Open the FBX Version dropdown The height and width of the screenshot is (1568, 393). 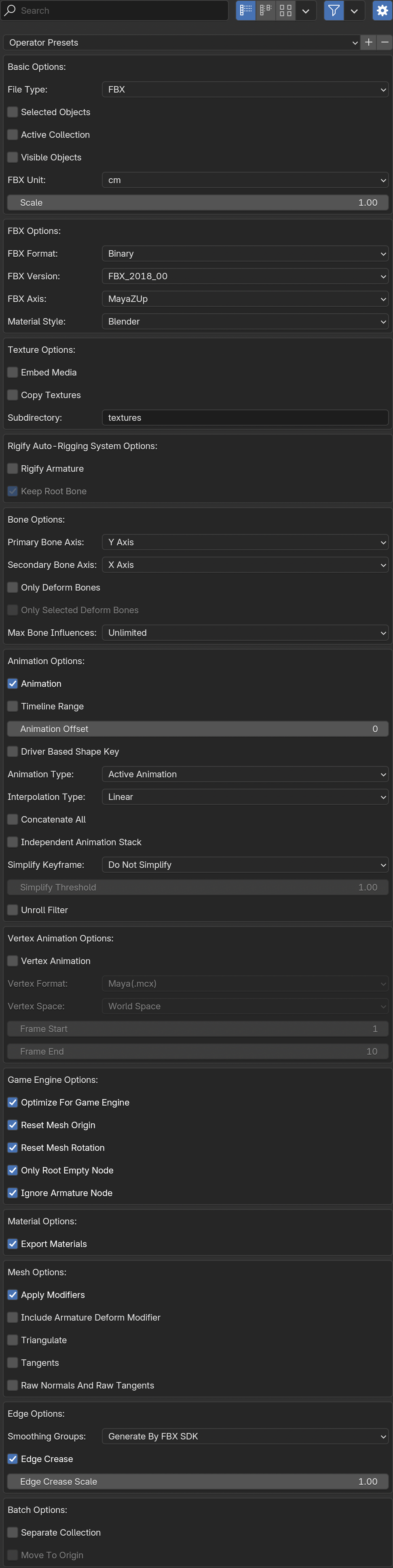pyautogui.click(x=245, y=276)
